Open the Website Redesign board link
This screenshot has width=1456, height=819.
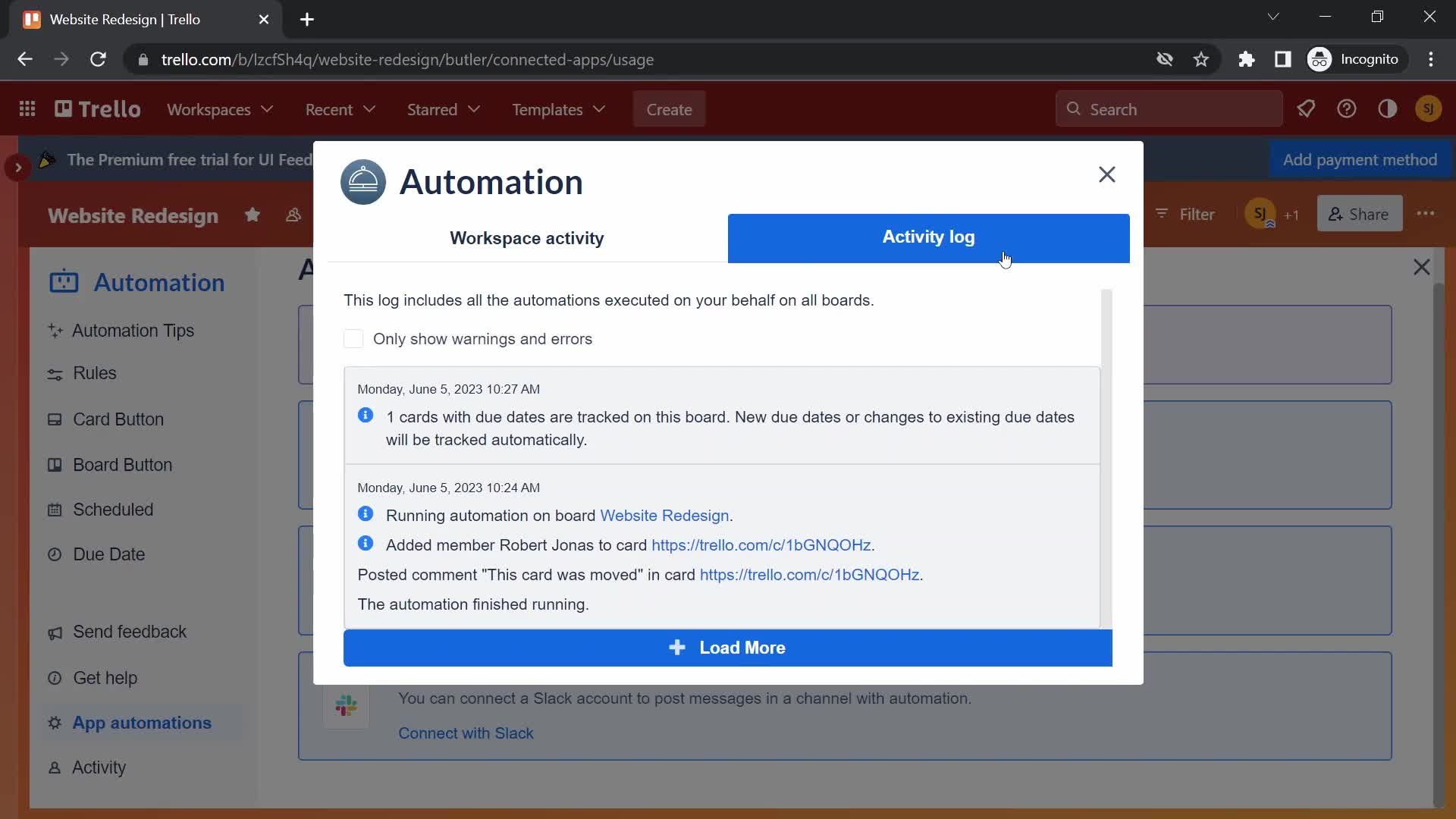[665, 515]
